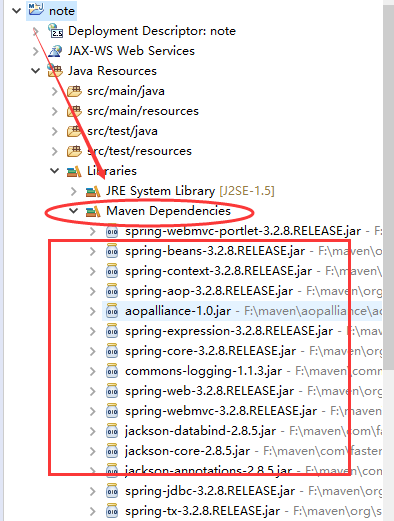Image resolution: width=394 pixels, height=521 pixels.
Task: Expand the JAX-WS Web Services node
Action: (36, 51)
